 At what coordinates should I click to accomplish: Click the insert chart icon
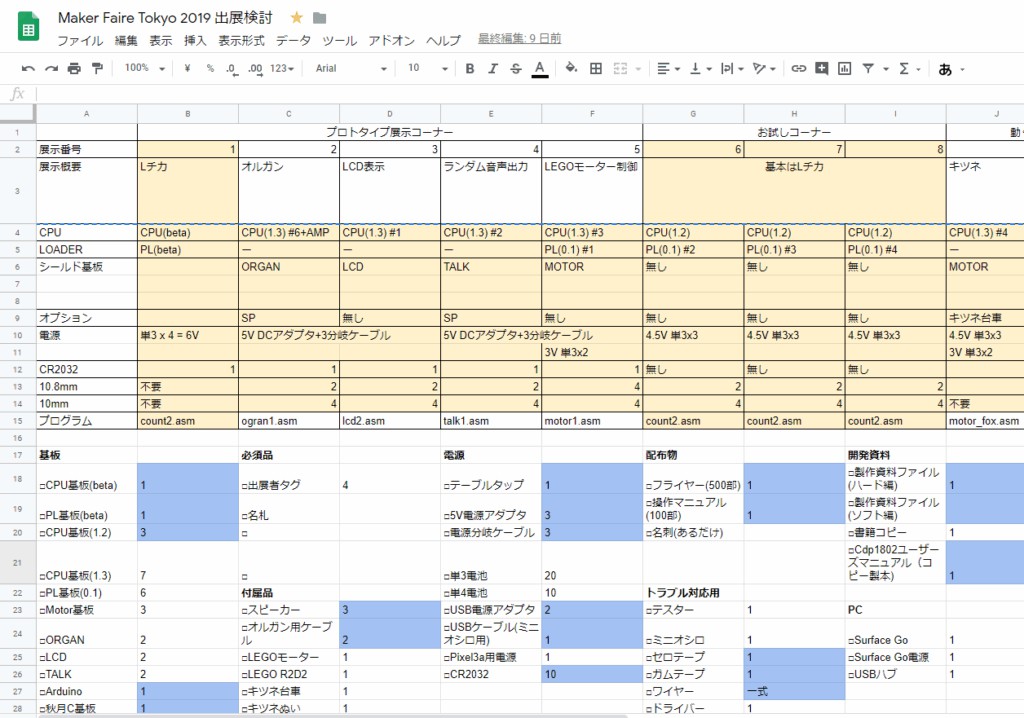pyautogui.click(x=845, y=69)
